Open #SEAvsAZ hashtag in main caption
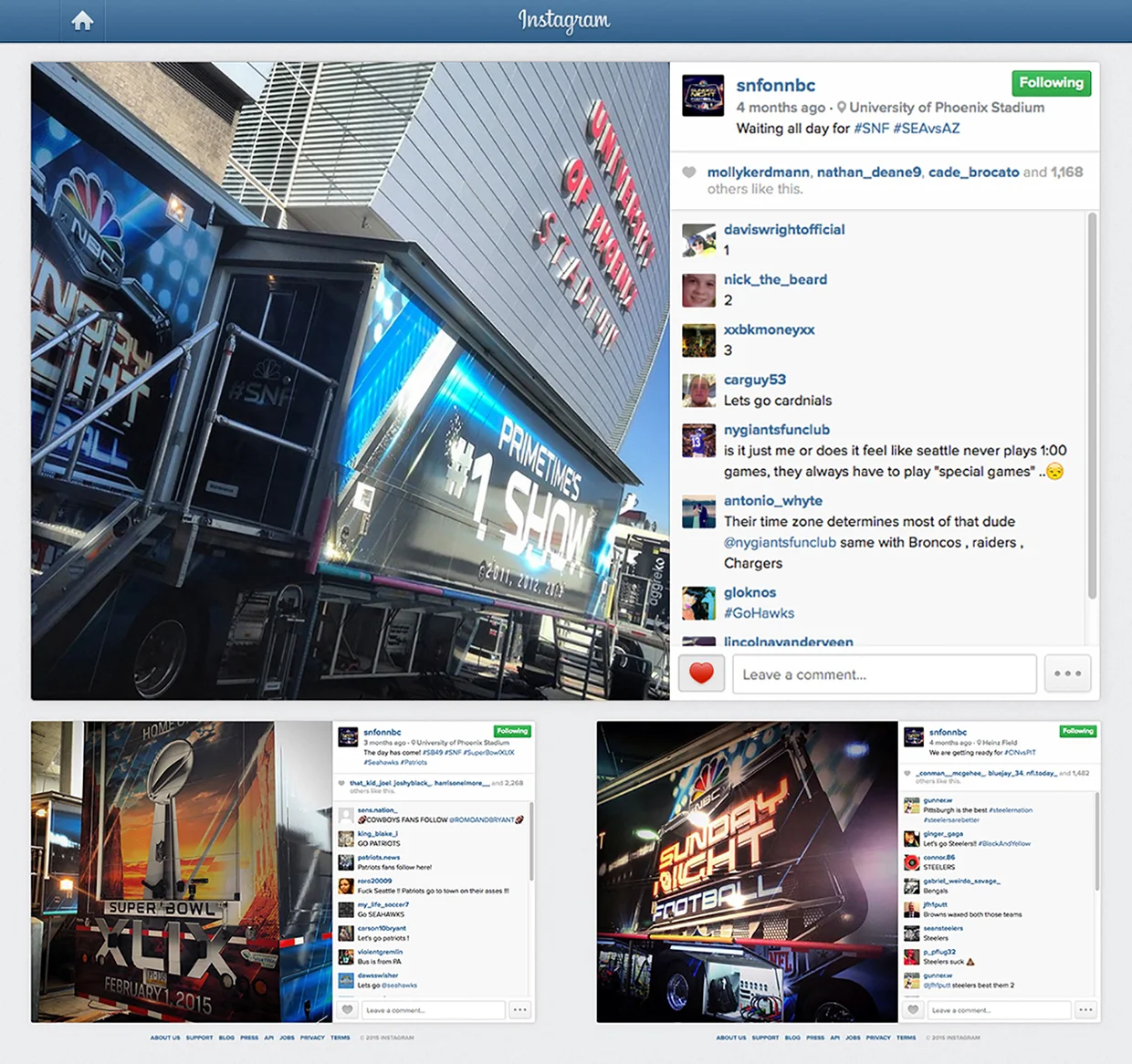 click(927, 128)
